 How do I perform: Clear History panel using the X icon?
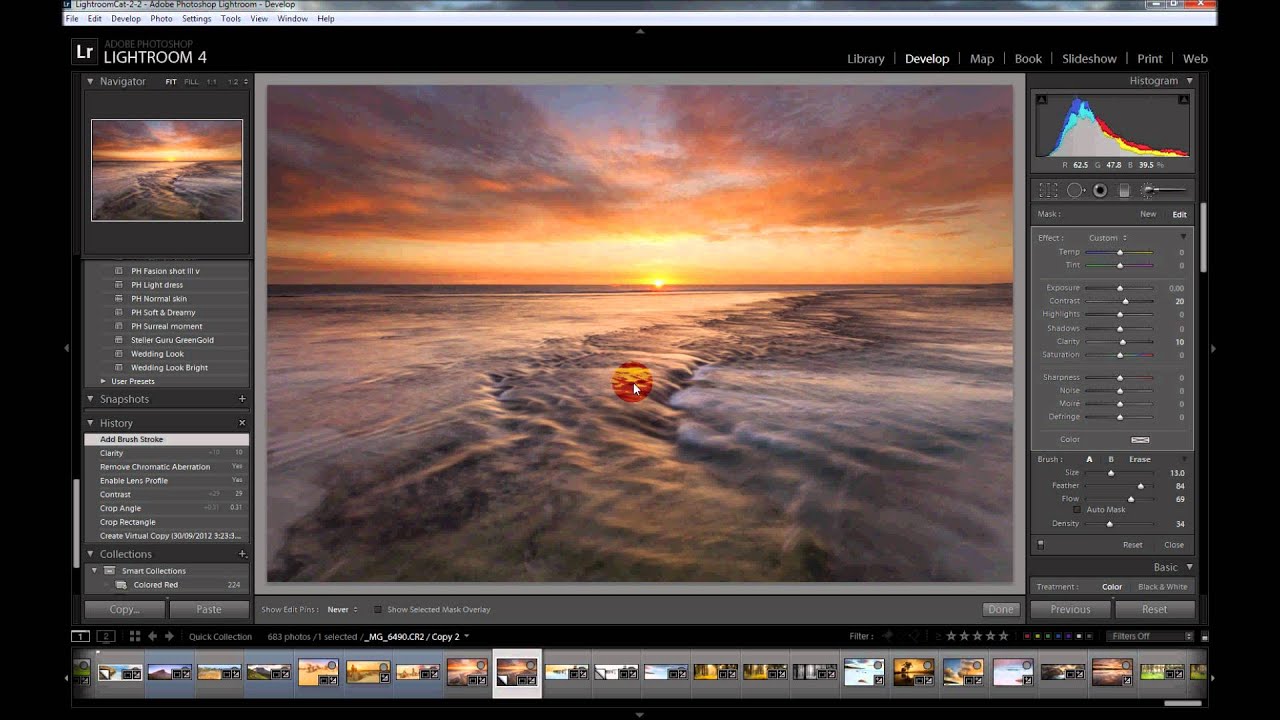click(x=242, y=423)
